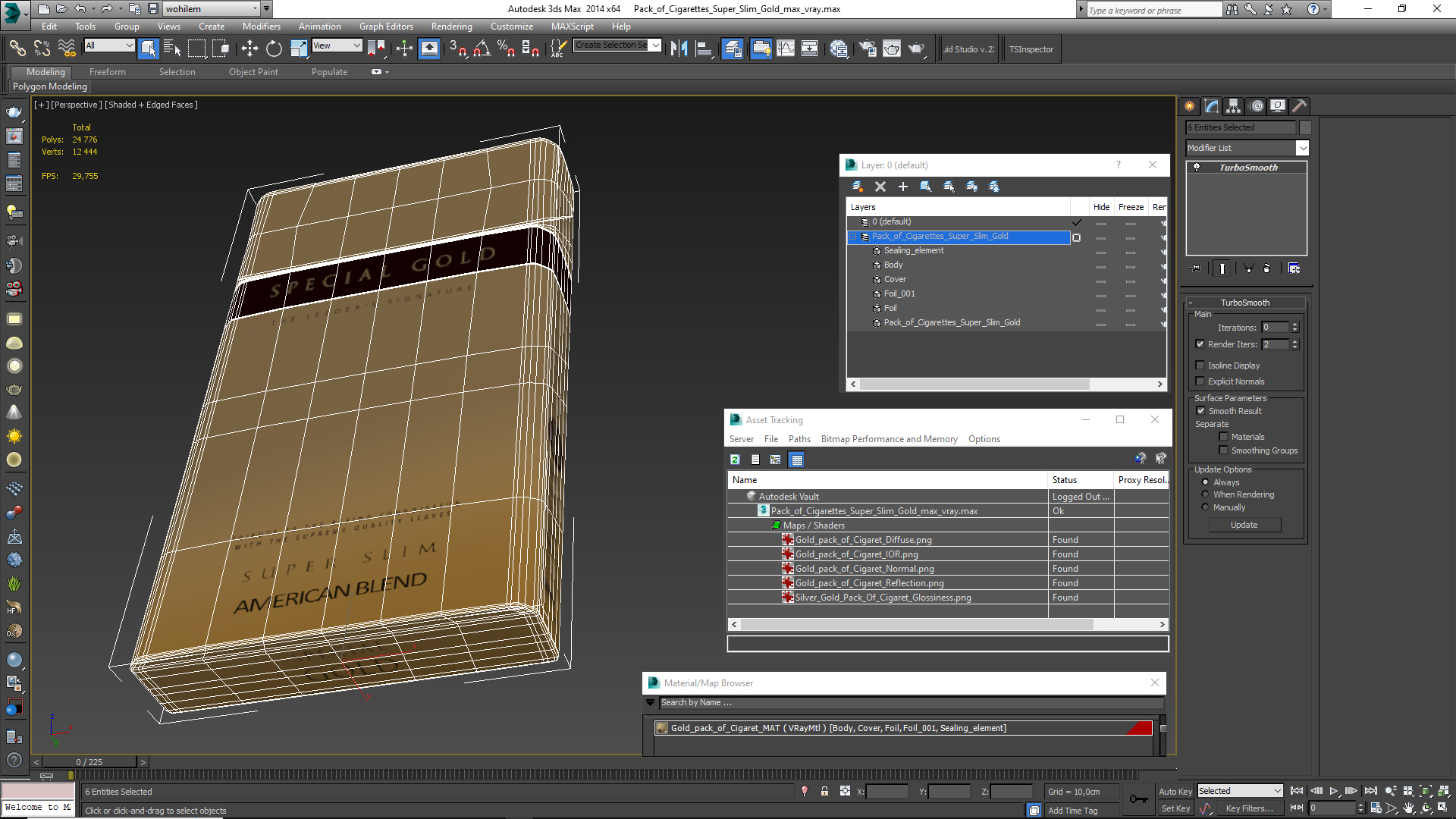Open the Modifiers menu
This screenshot has width=1456, height=819.
coord(261,27)
